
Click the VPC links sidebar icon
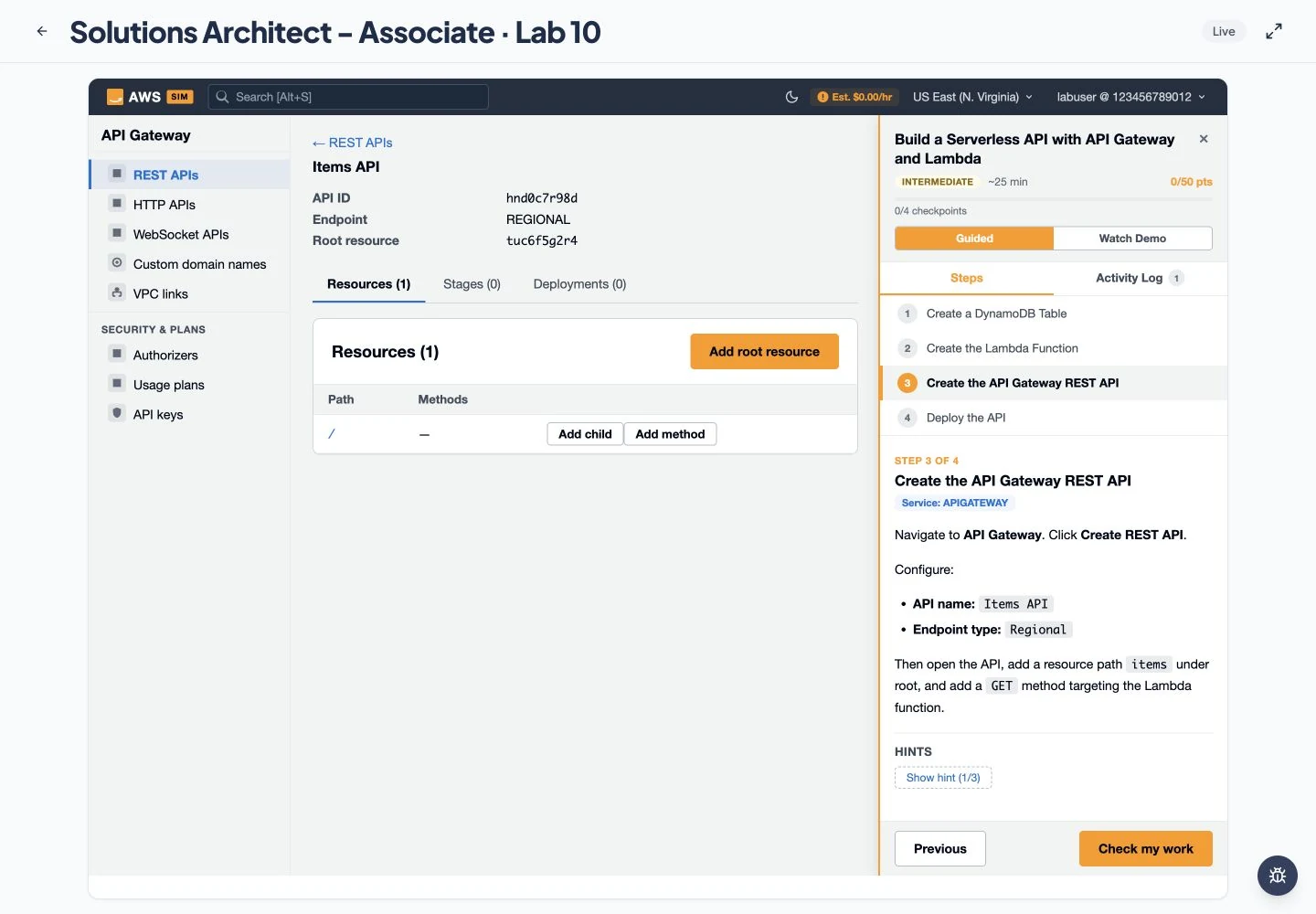(x=117, y=292)
